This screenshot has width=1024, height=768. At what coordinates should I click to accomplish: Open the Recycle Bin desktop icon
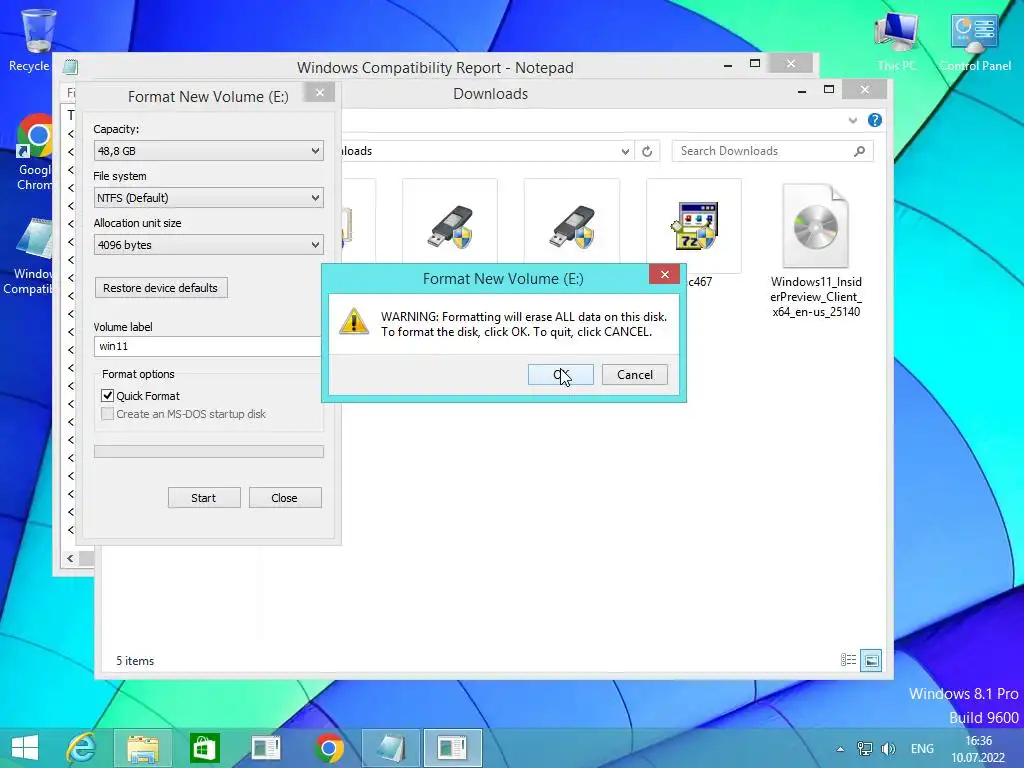pyautogui.click(x=36, y=39)
